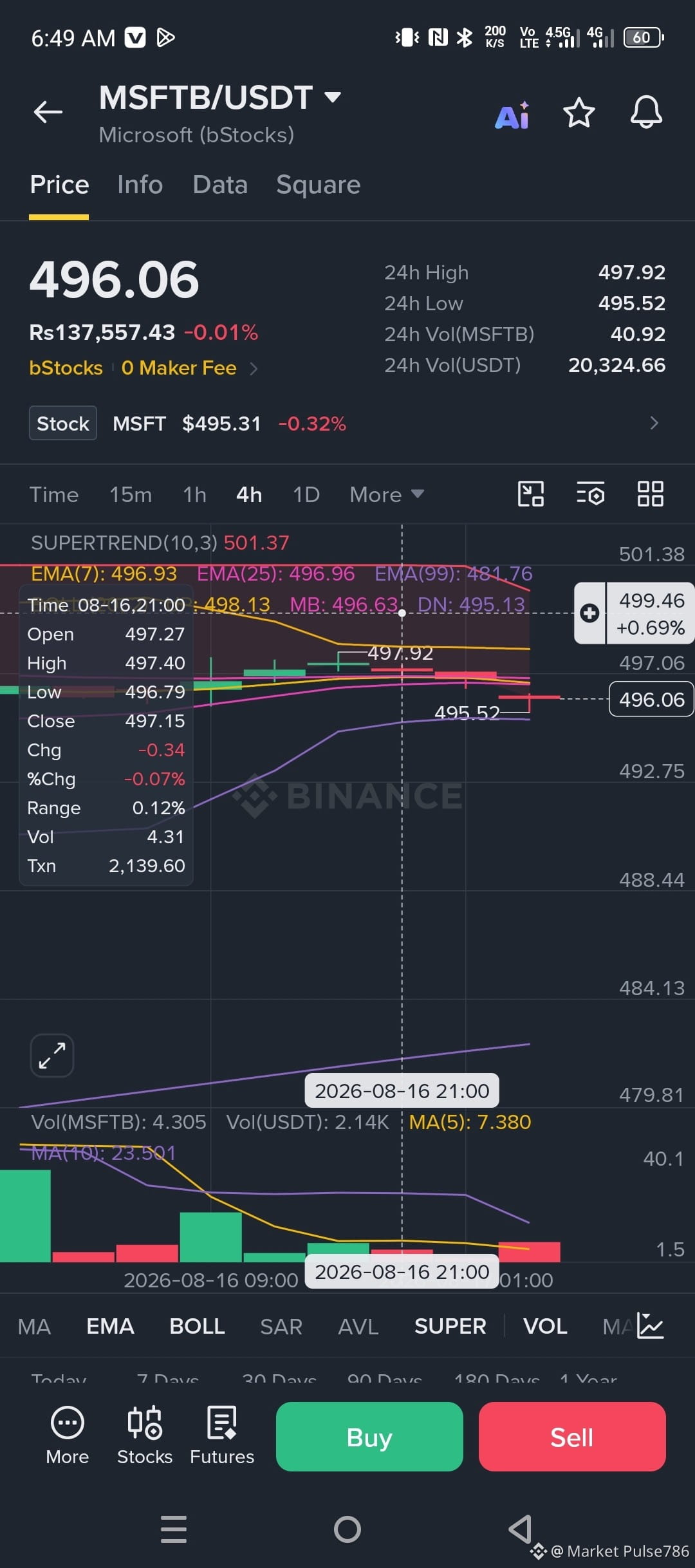
Task: Tap the DN: 495.13 Bollinger legend
Action: [x=471, y=604]
